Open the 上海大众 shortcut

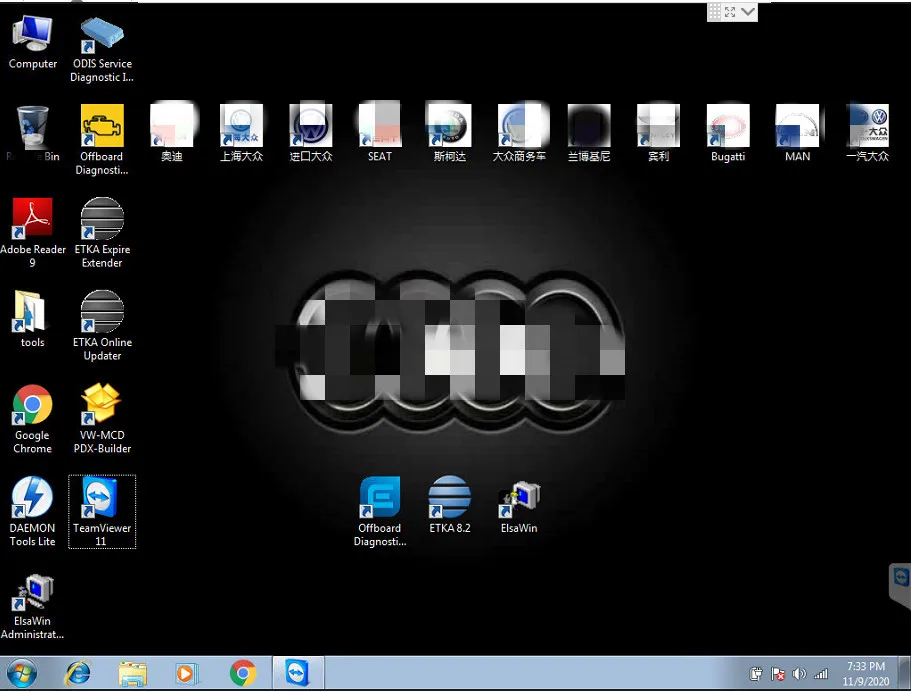point(241,134)
